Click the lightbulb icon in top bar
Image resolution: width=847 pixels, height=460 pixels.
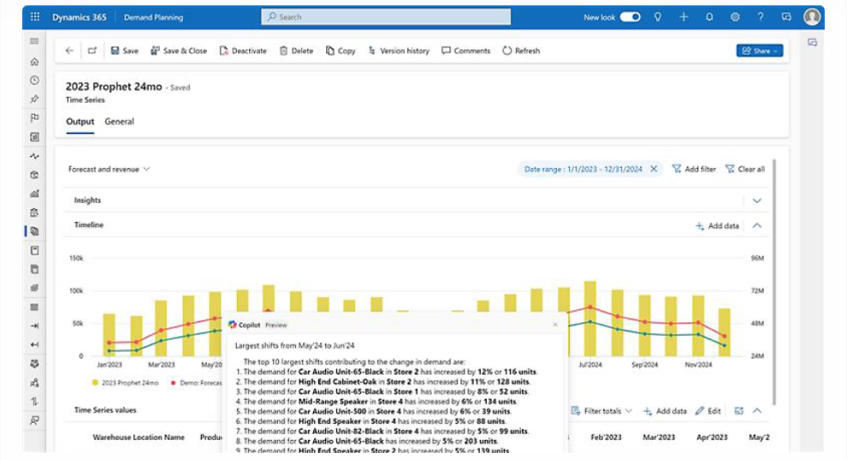(657, 17)
